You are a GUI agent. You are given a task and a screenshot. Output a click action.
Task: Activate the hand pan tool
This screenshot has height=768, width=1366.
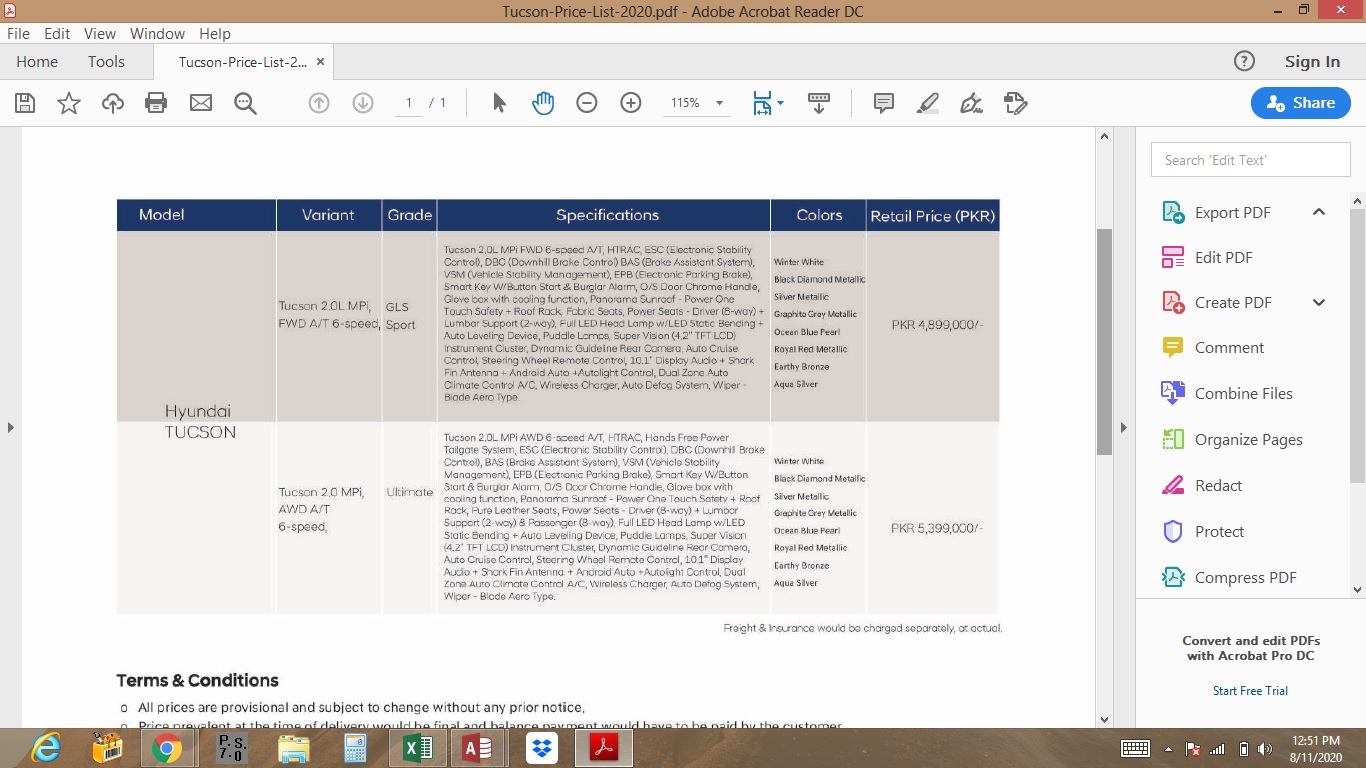[x=543, y=103]
